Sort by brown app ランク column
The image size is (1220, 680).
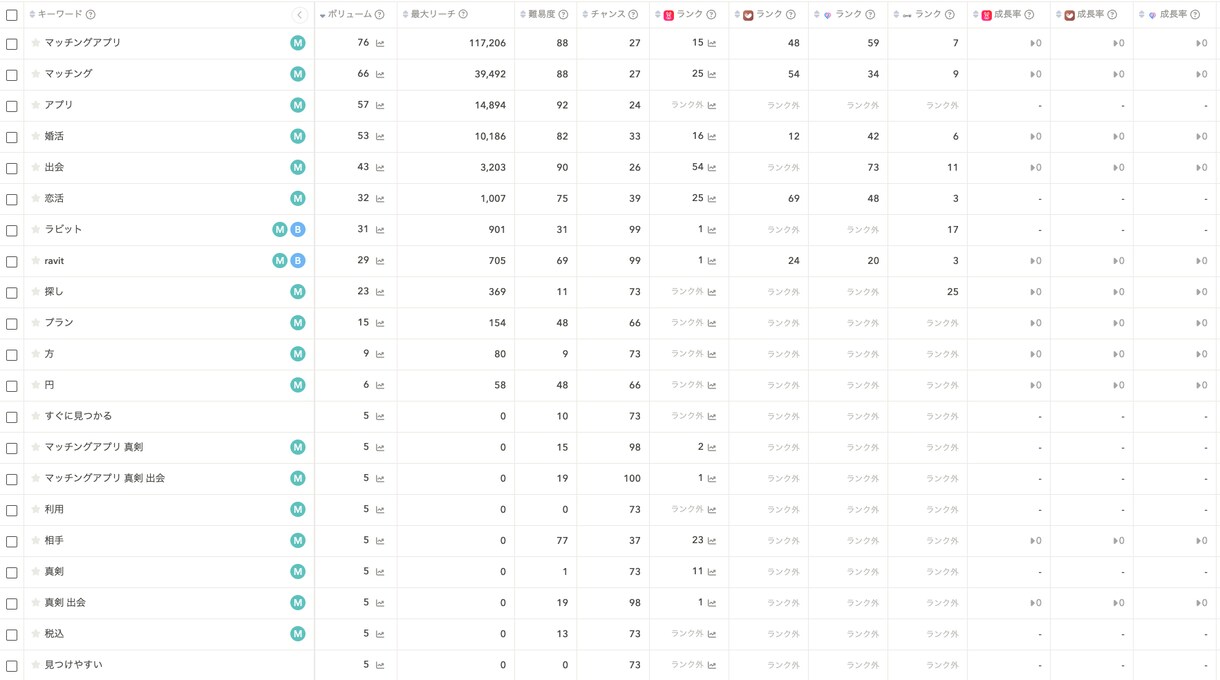[x=736, y=15]
